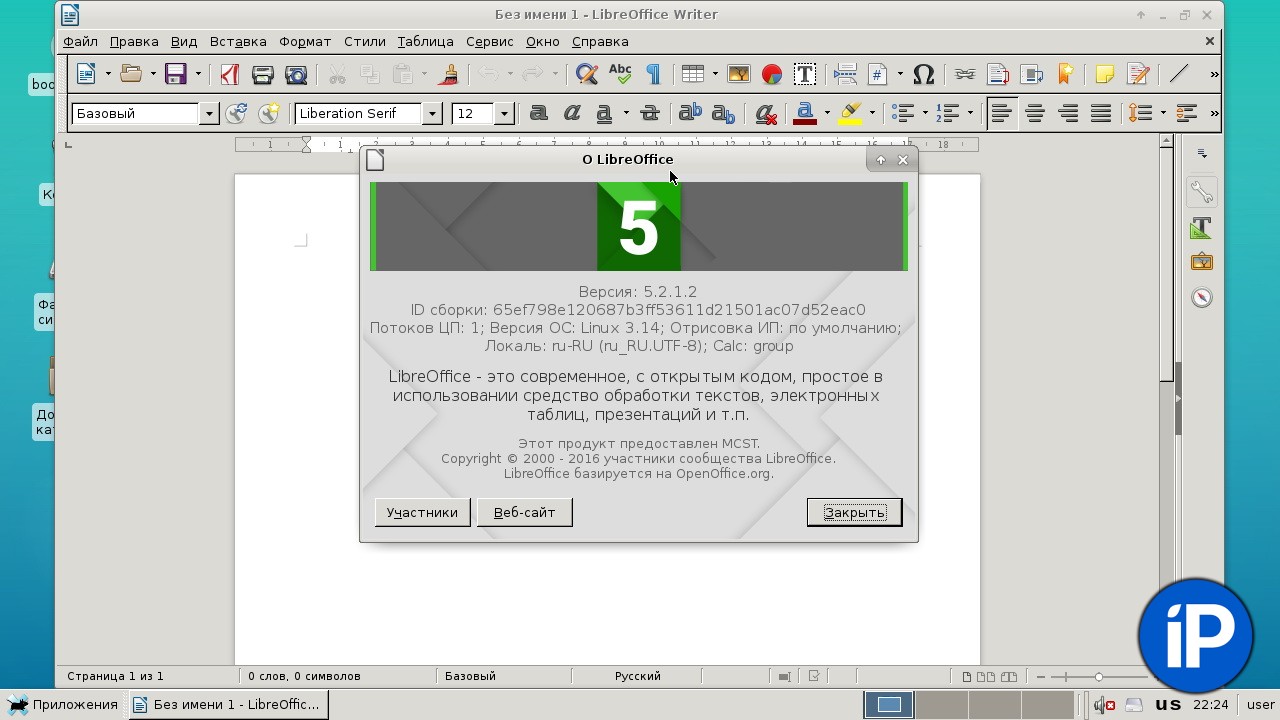
Task: Open the New document type dropdown arrow
Action: [x=108, y=74]
